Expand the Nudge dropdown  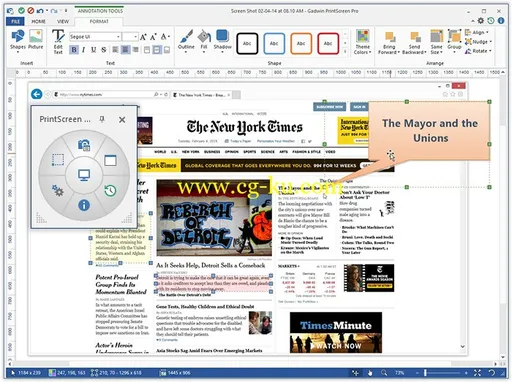[x=478, y=42]
